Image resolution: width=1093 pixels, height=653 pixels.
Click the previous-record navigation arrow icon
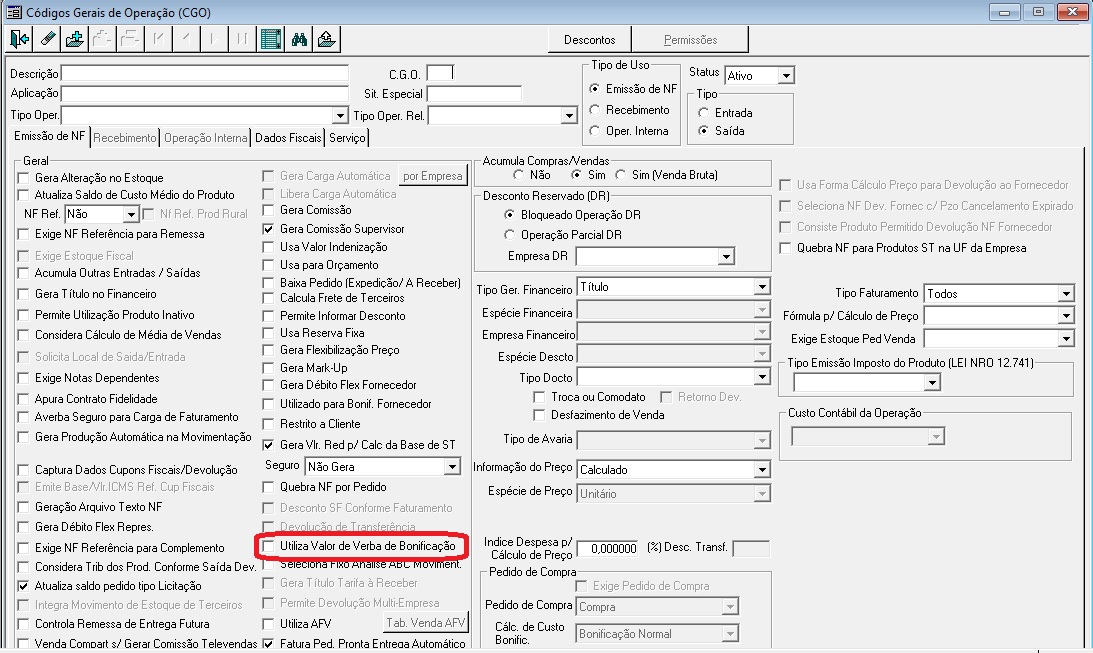186,39
